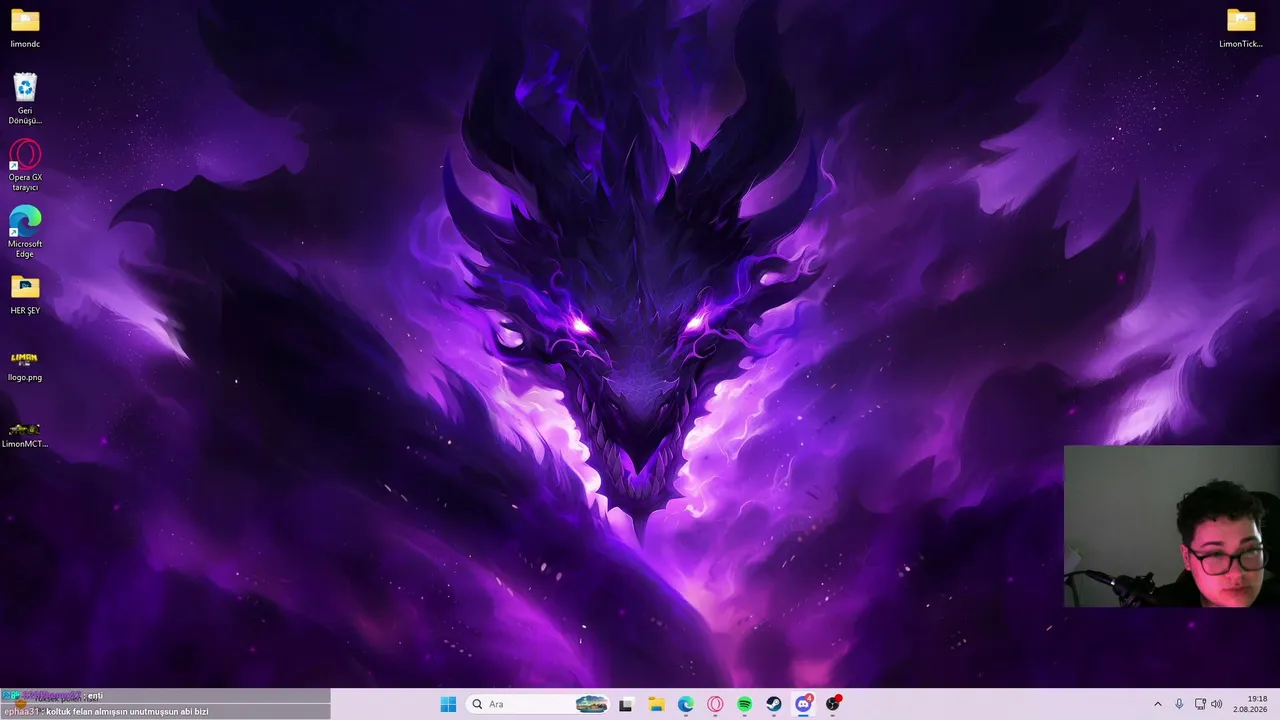Open the limondc folder on the desktop

coord(25,28)
